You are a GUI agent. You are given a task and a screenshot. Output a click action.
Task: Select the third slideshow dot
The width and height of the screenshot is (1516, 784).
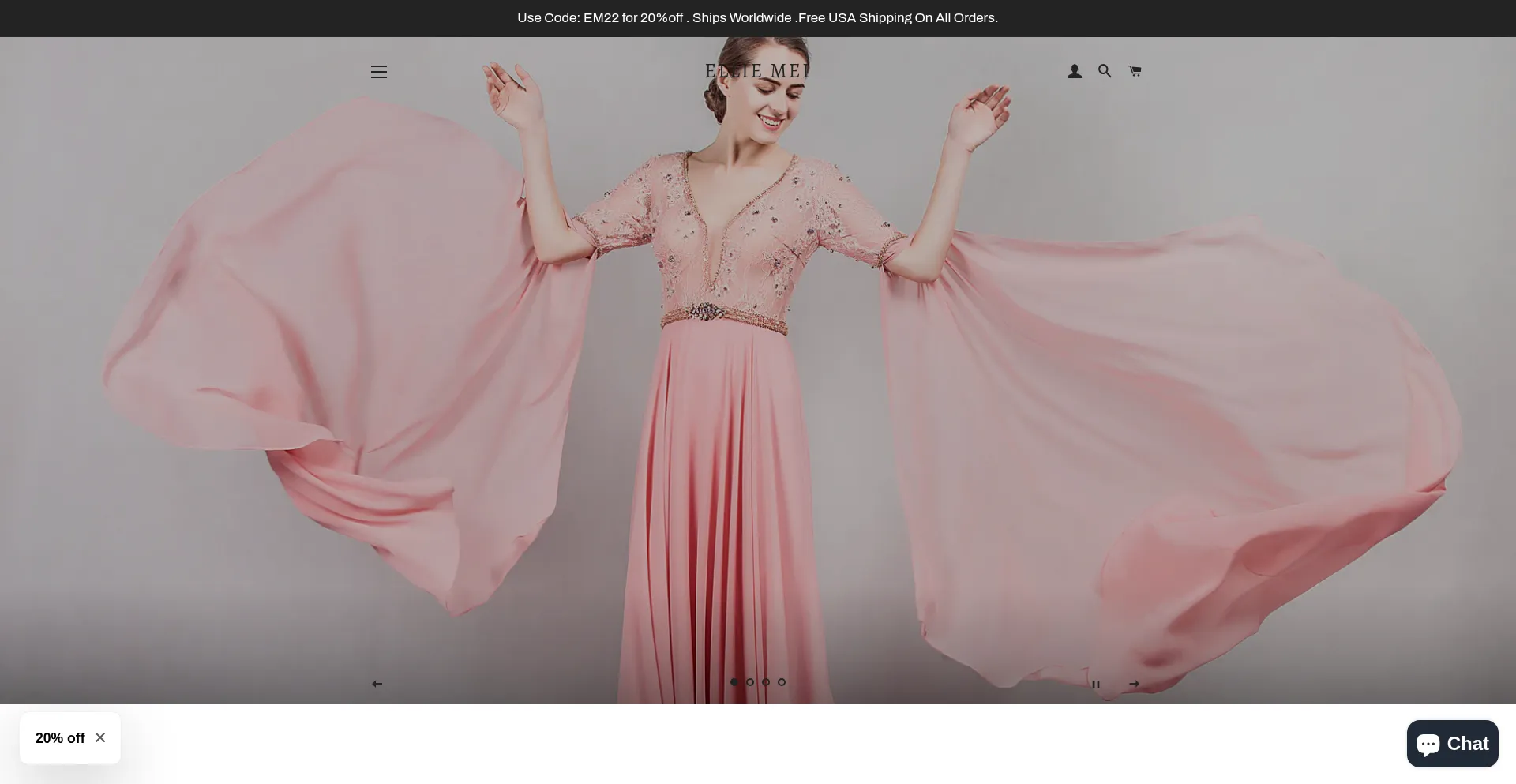pyautogui.click(x=766, y=682)
